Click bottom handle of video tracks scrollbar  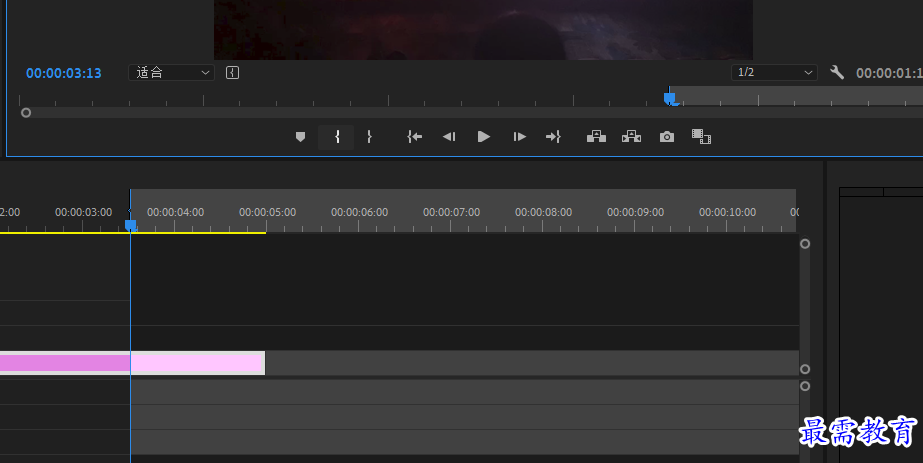point(805,369)
